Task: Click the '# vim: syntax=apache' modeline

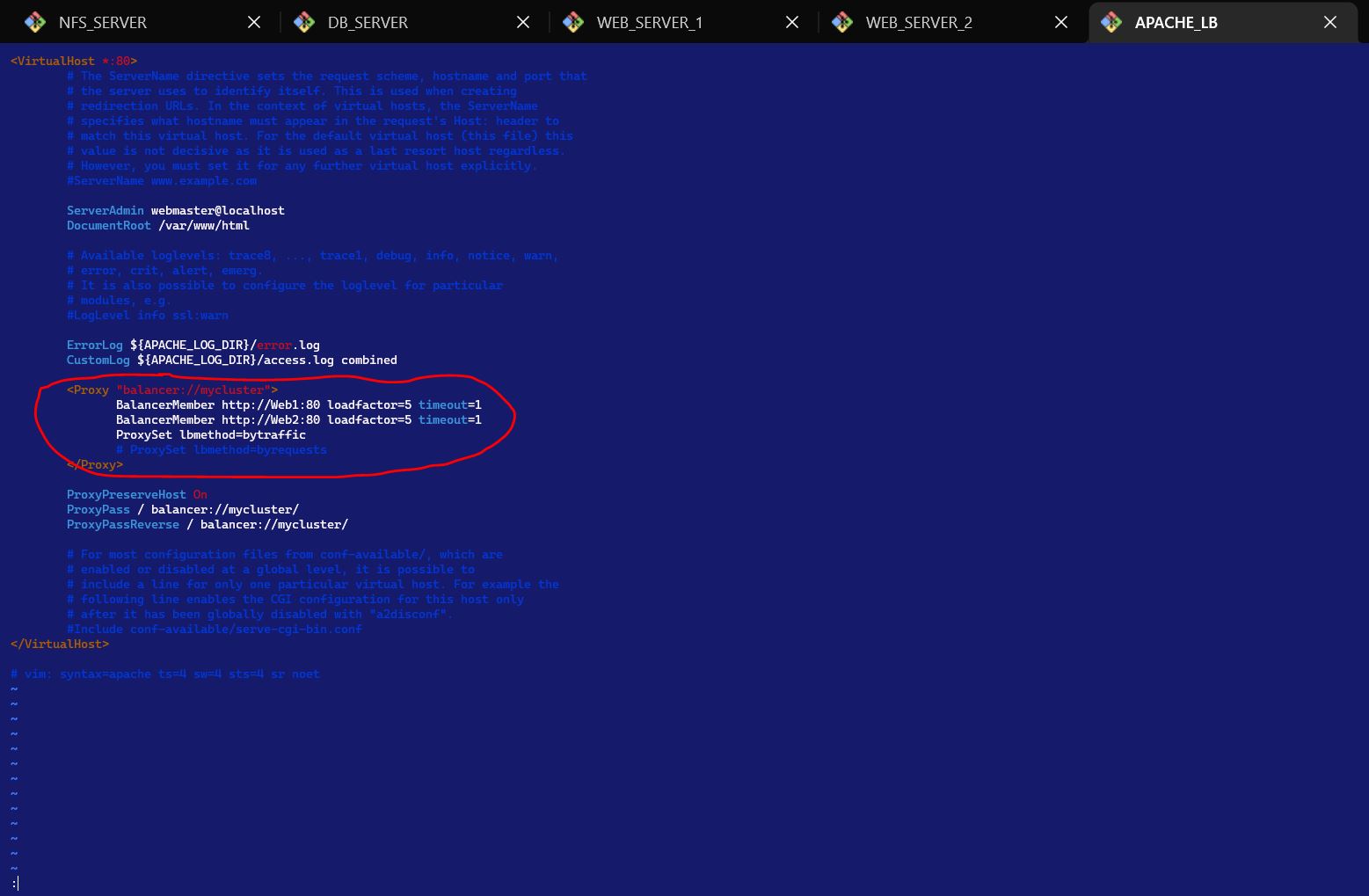Action: [165, 674]
